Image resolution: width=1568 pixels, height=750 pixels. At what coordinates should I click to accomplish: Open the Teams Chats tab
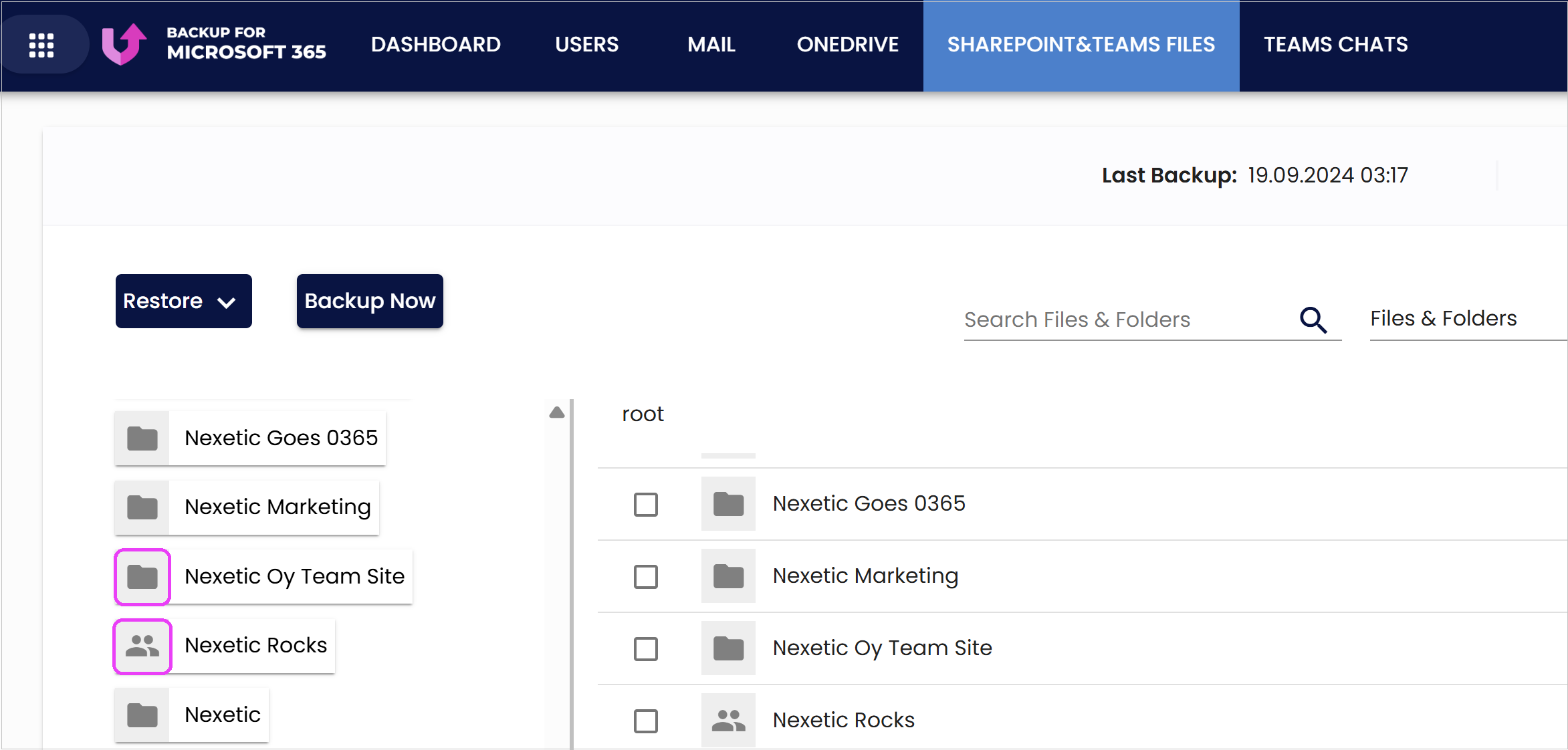click(x=1336, y=44)
